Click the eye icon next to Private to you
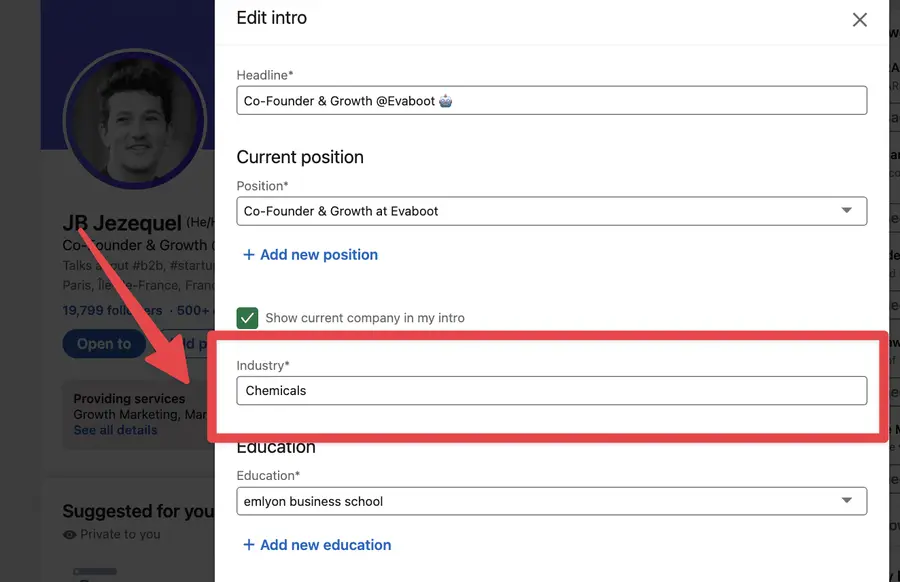The image size is (900, 582). point(68,536)
